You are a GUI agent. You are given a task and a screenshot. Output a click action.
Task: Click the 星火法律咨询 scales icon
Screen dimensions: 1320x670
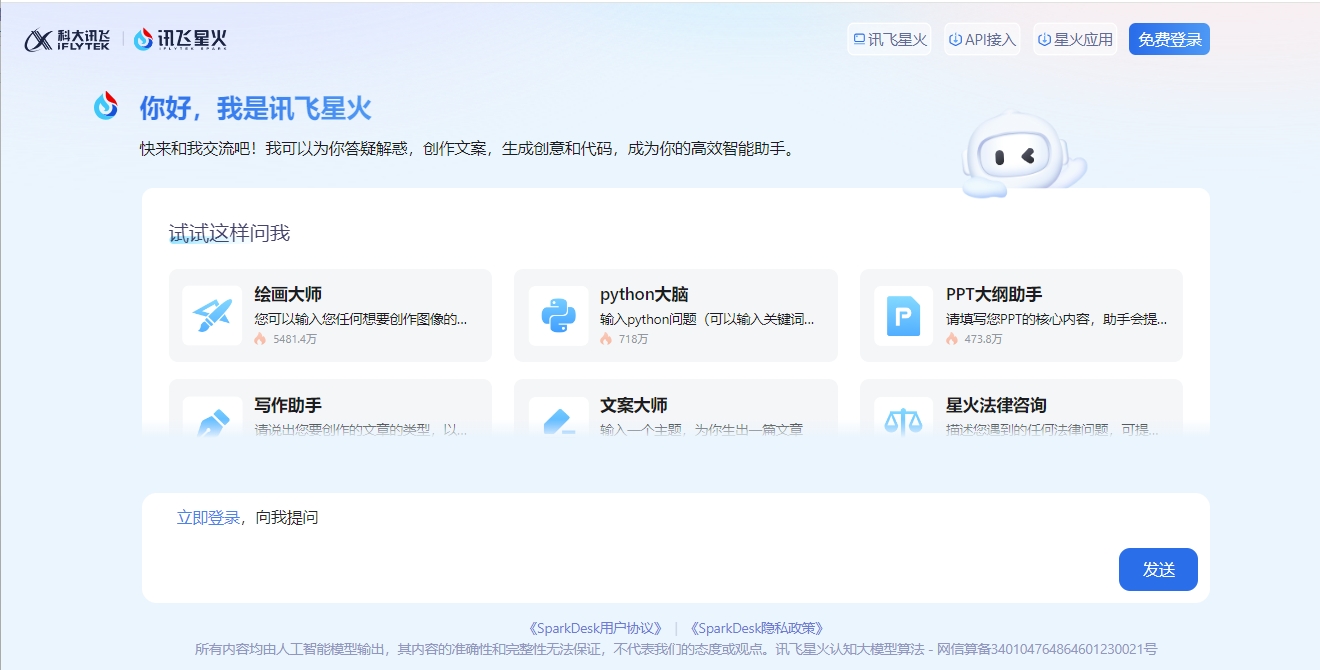point(903,420)
